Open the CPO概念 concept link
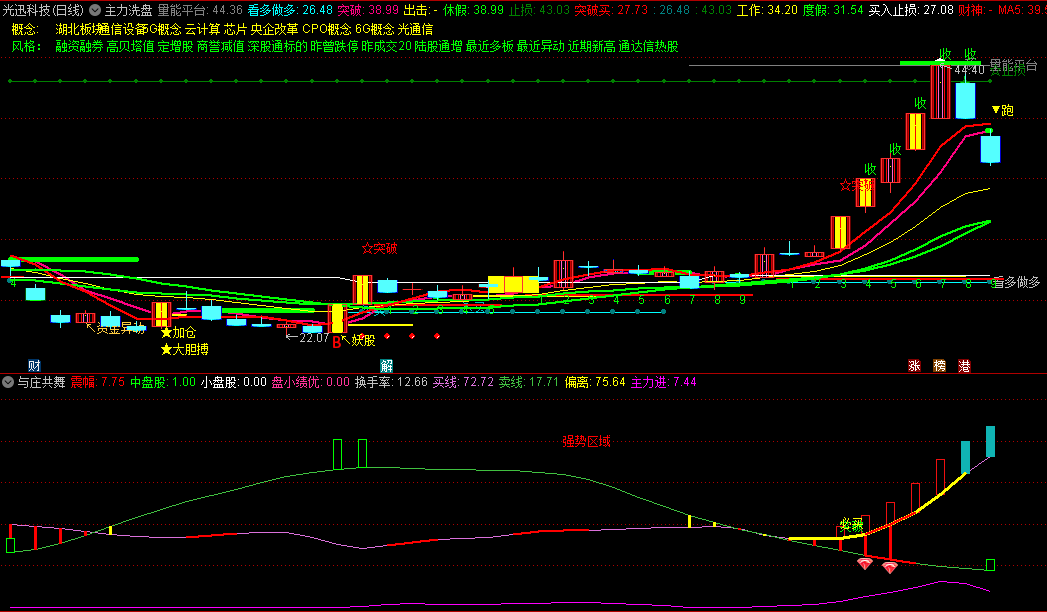The image size is (1047, 612). (x=327, y=29)
